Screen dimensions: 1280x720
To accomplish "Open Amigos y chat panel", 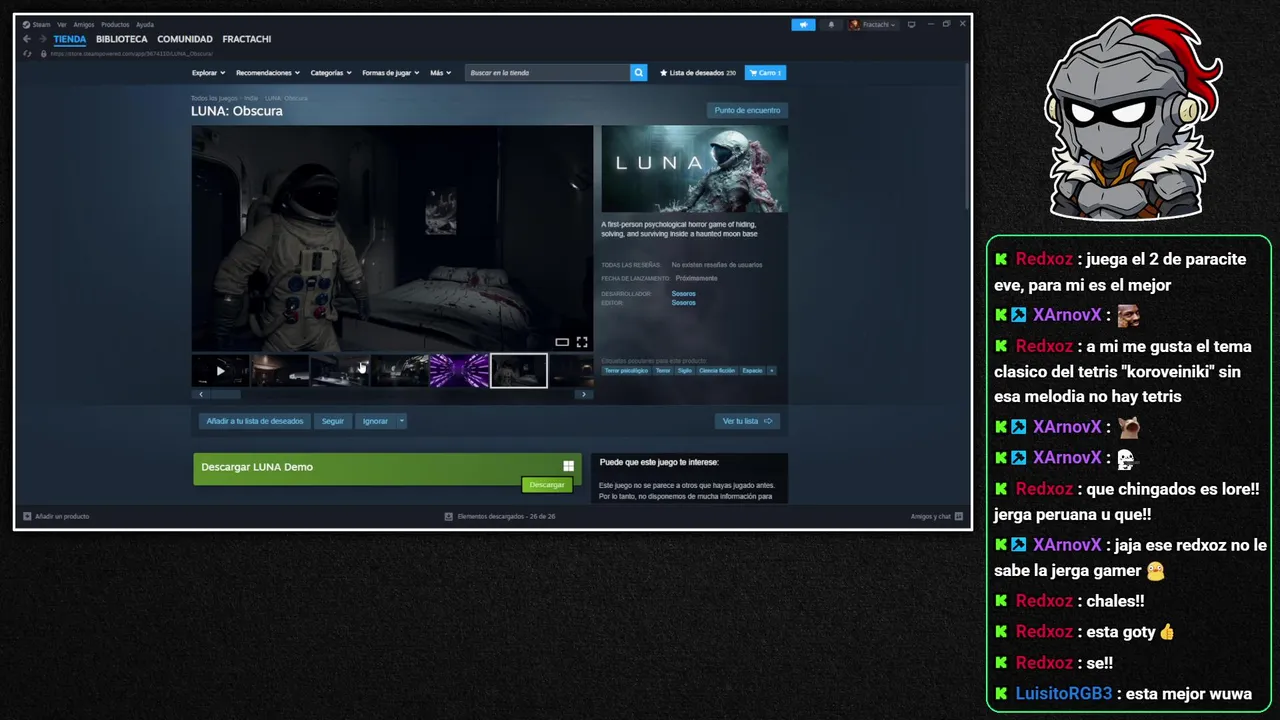I will [937, 516].
